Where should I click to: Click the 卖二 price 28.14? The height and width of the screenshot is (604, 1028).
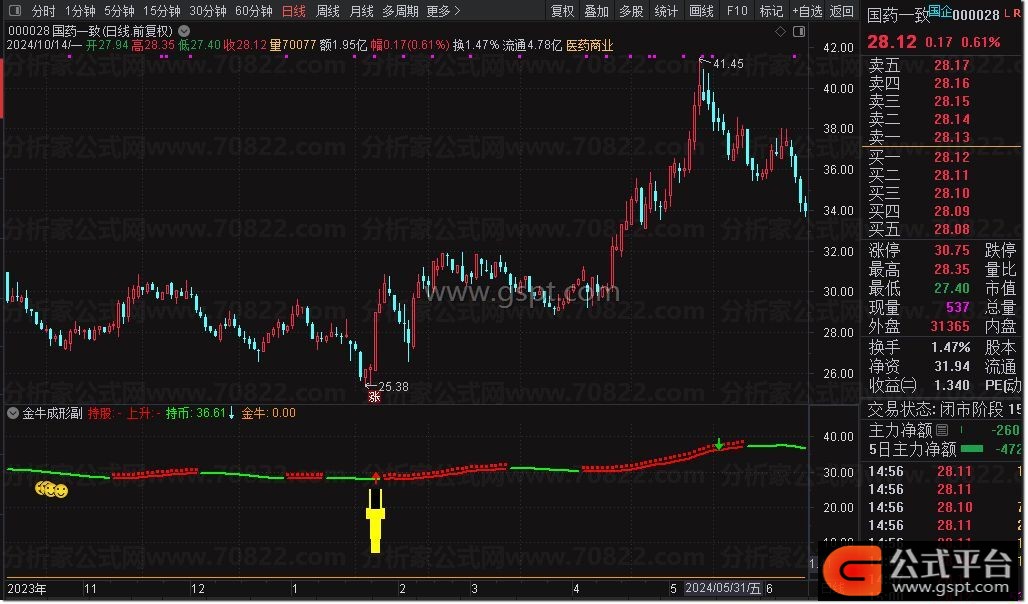(951, 119)
